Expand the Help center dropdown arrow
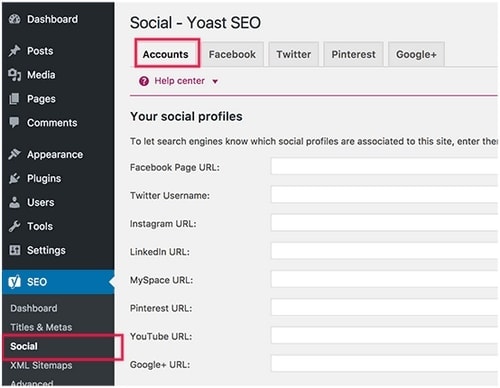This screenshot has height=388, width=500. click(215, 81)
